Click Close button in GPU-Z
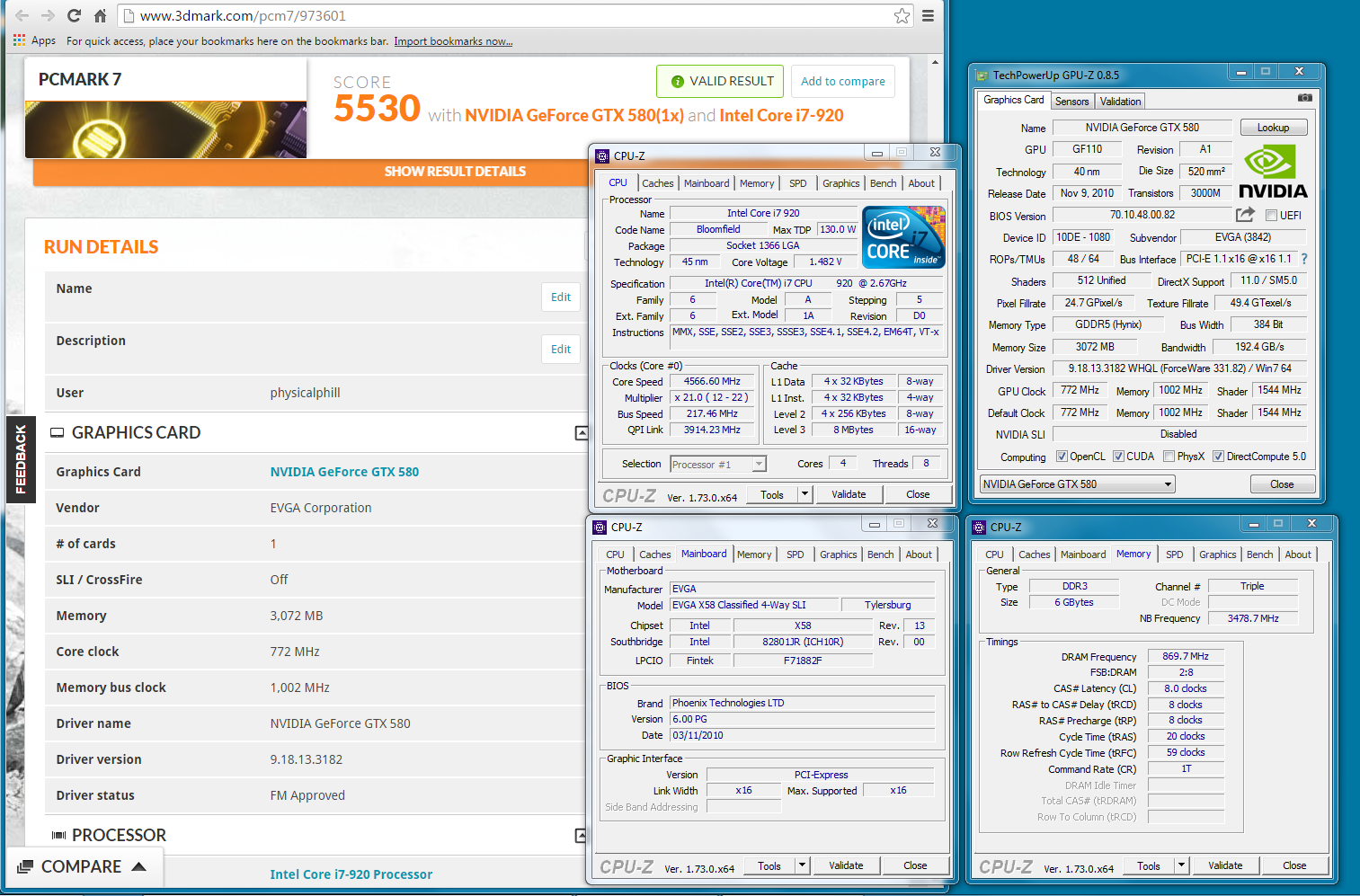 point(1282,484)
